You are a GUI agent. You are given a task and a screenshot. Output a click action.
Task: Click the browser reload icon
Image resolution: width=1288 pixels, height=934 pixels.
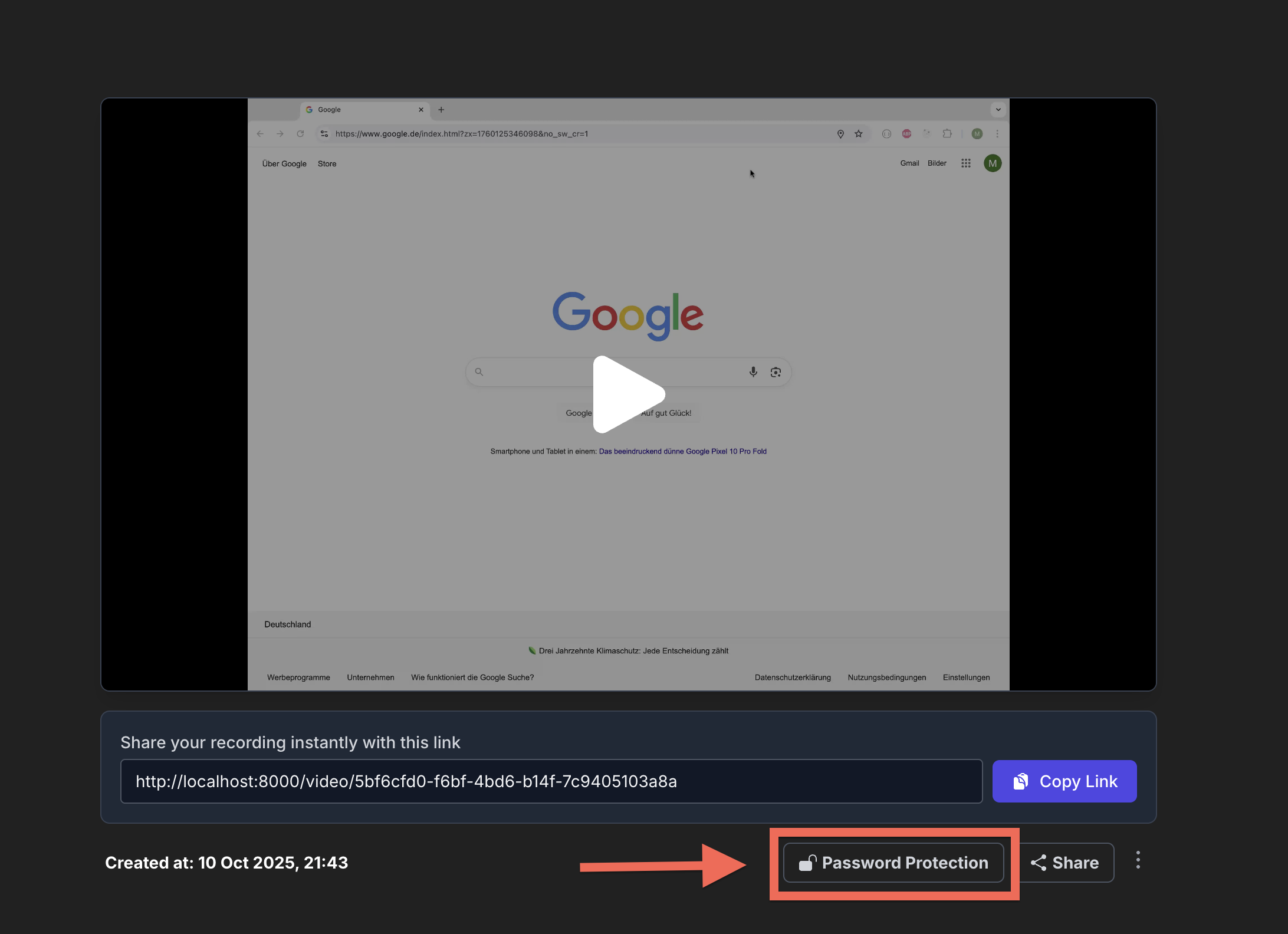click(x=300, y=134)
